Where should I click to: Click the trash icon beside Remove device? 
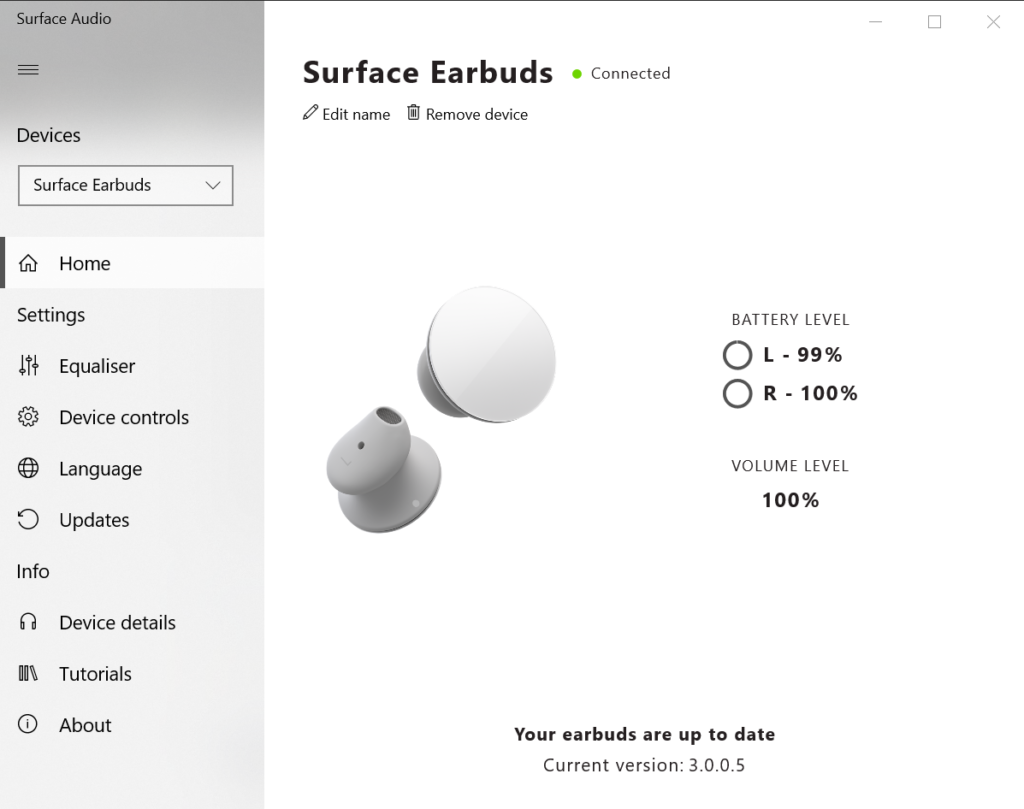(x=413, y=113)
